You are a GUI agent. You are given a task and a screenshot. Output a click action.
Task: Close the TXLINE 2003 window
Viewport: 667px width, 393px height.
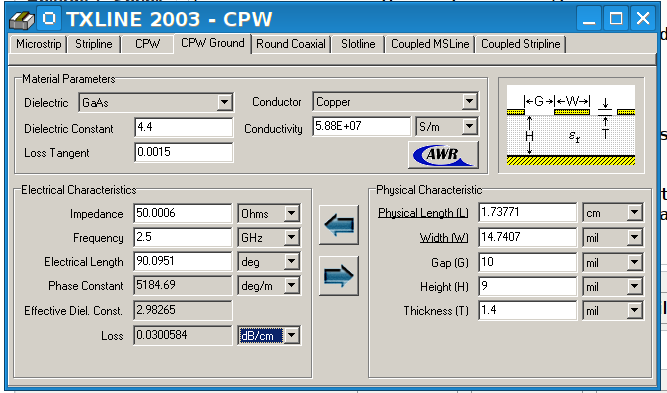click(x=643, y=18)
